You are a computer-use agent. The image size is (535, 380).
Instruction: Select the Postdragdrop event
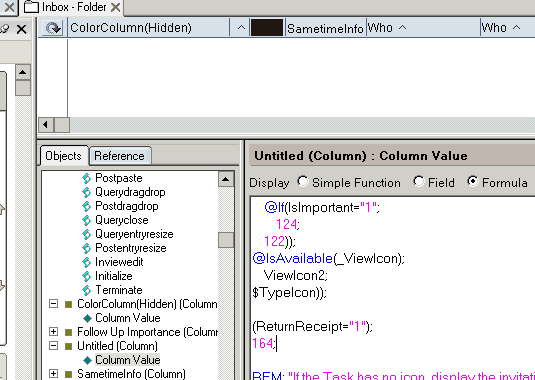[x=127, y=206]
